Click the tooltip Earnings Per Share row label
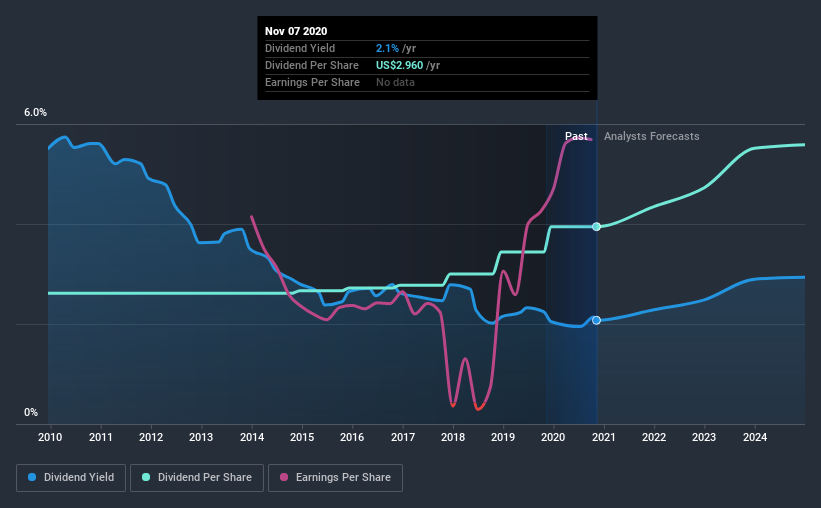821x508 pixels. [312, 82]
